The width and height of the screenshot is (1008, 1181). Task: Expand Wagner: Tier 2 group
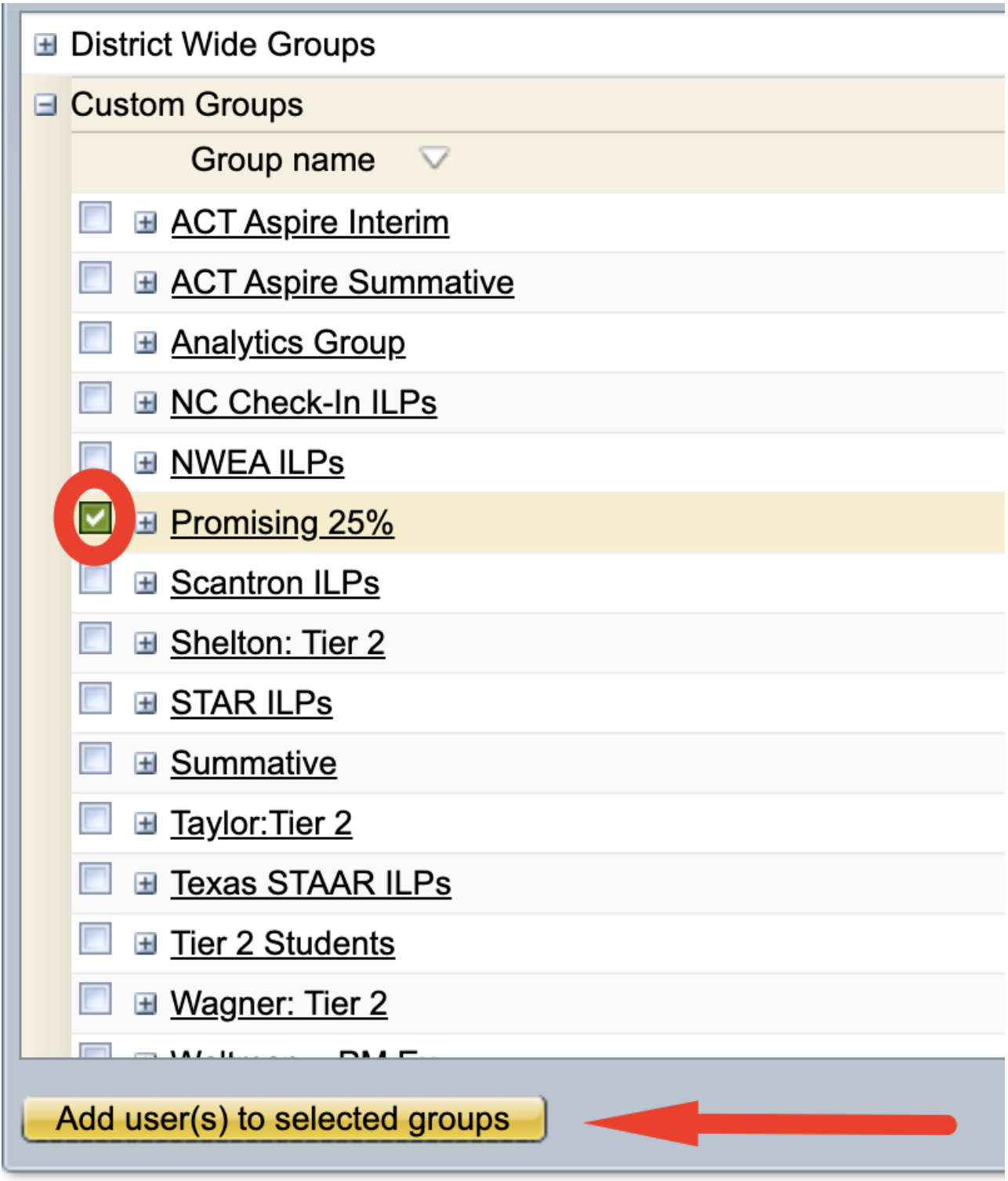[146, 1004]
